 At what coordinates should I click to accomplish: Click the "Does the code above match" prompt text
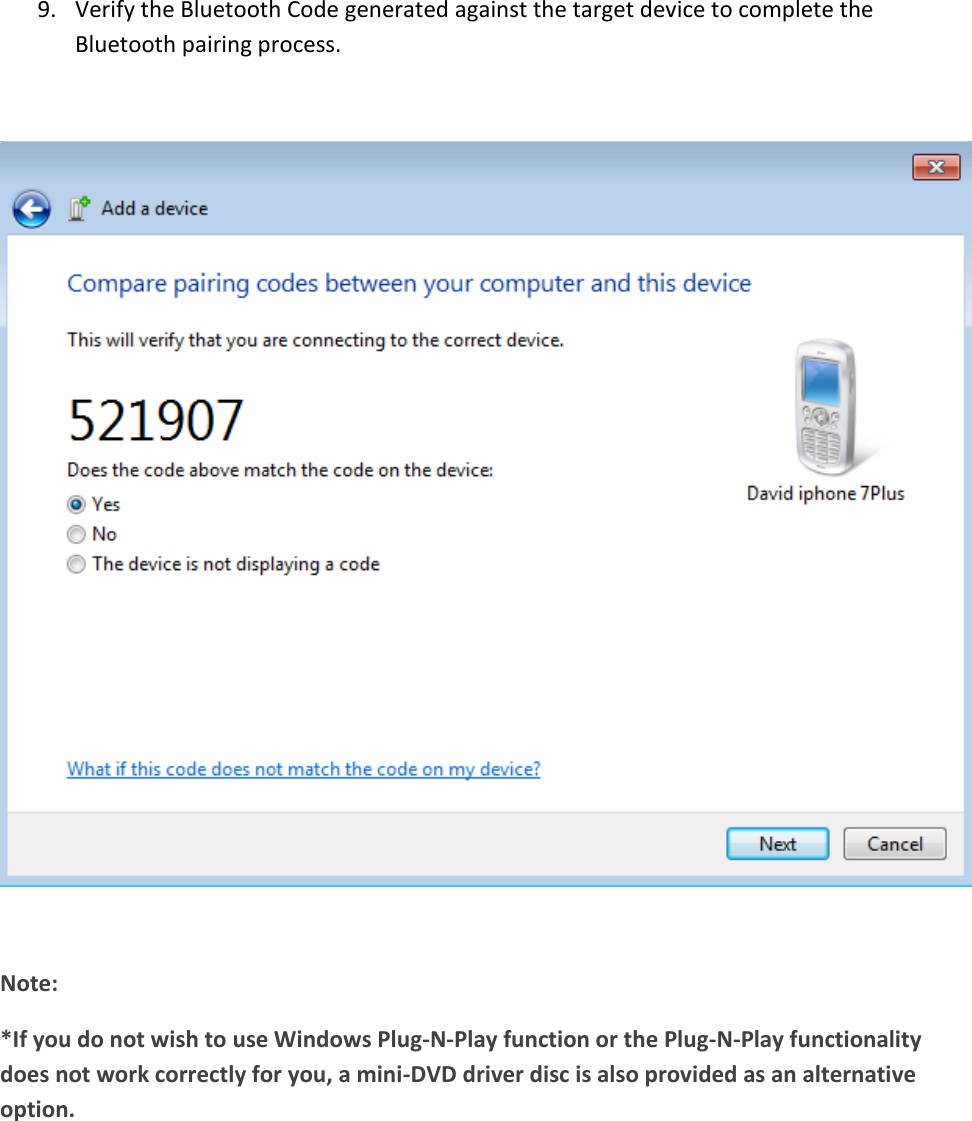280,469
